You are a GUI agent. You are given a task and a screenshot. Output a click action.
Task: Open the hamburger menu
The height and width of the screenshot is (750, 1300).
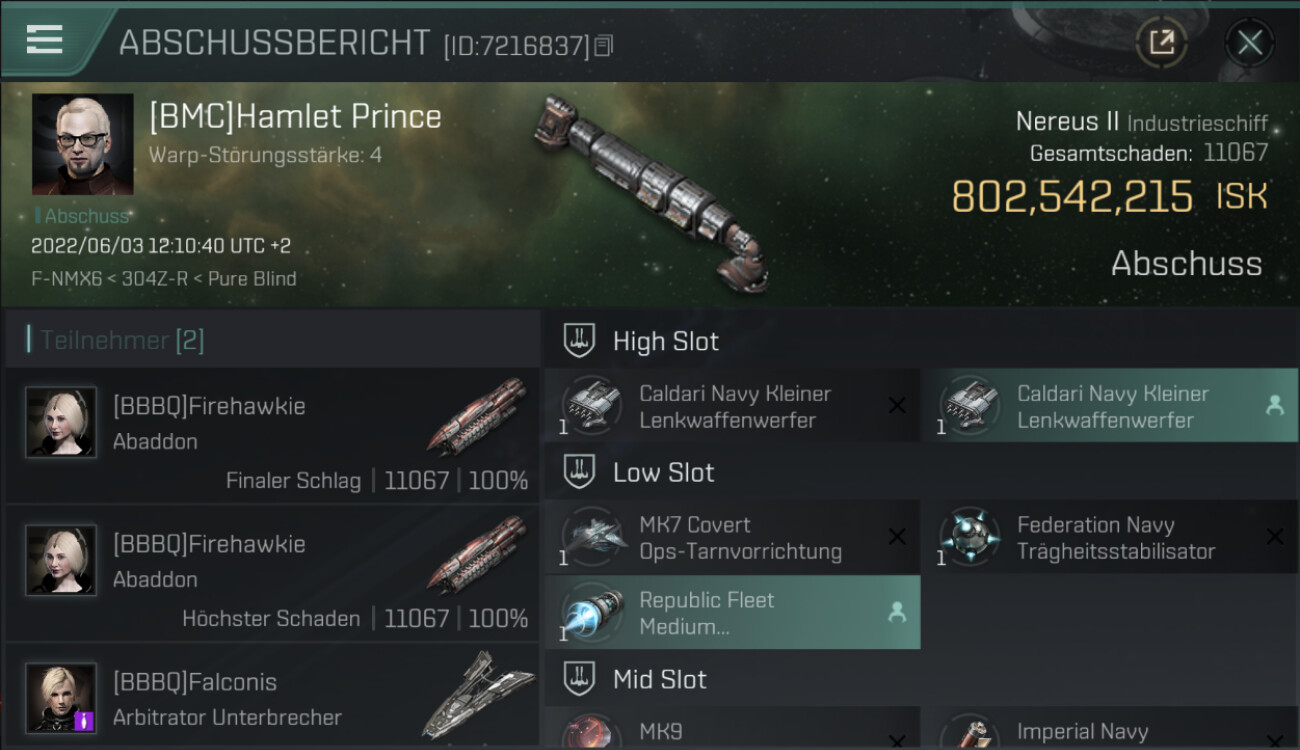pos(45,40)
